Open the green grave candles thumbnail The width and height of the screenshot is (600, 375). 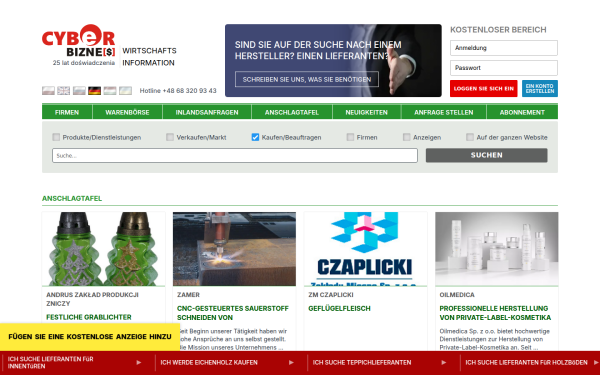pyautogui.click(x=104, y=249)
